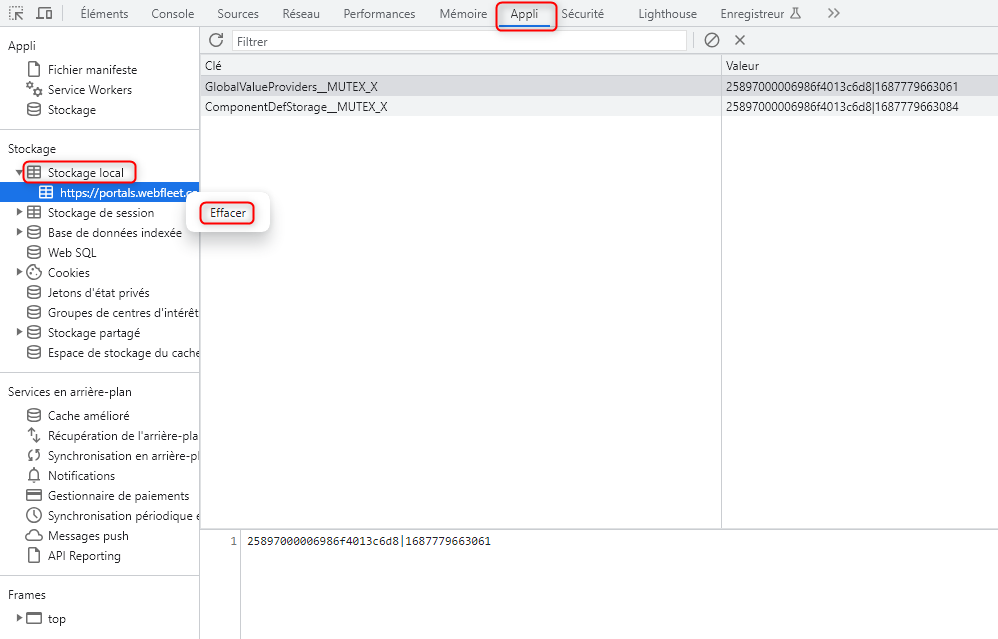Viewport: 998px width, 639px height.
Task: Expand the top frame node
Action: coord(19,619)
